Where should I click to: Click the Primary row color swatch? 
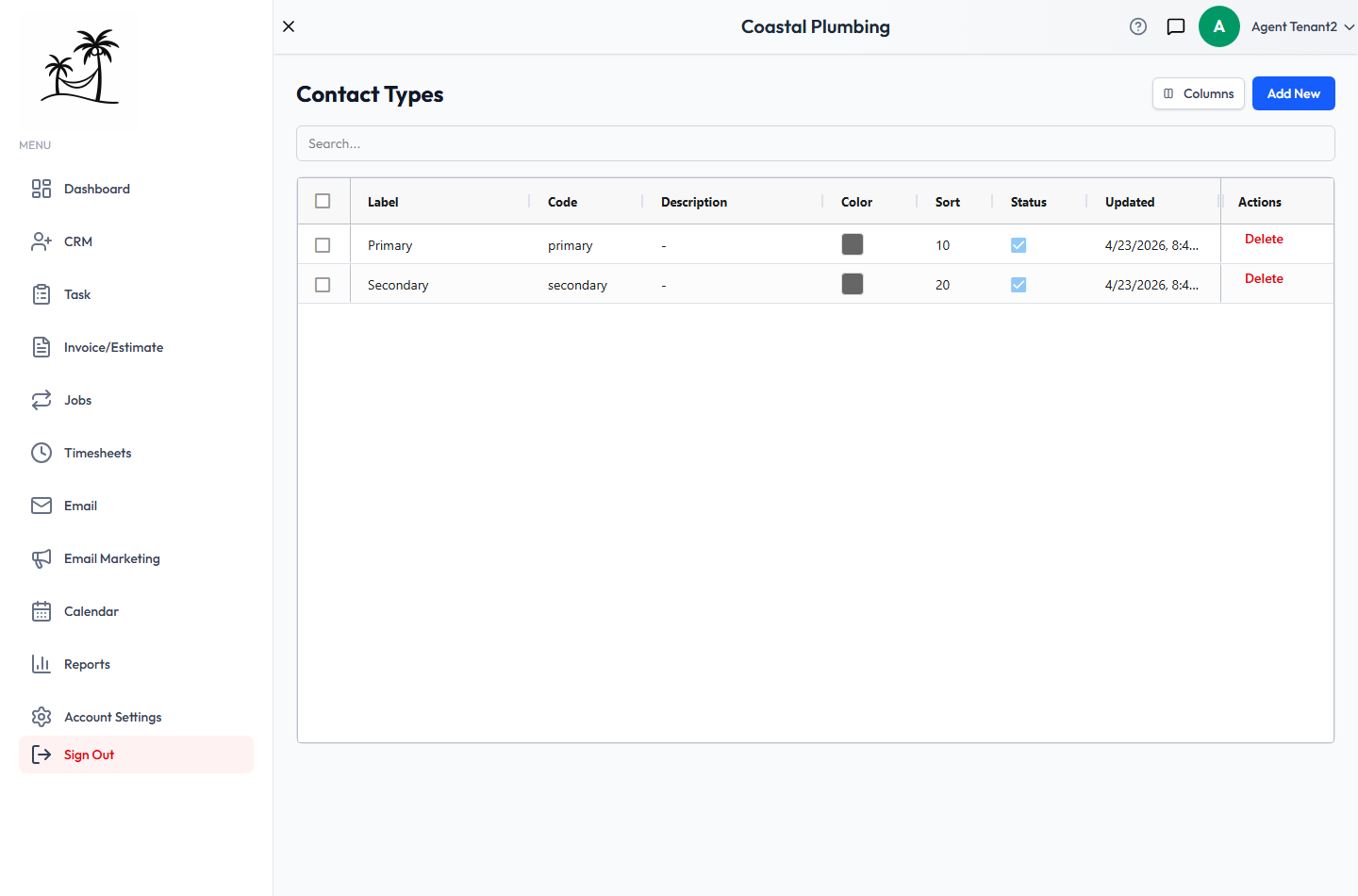click(853, 244)
